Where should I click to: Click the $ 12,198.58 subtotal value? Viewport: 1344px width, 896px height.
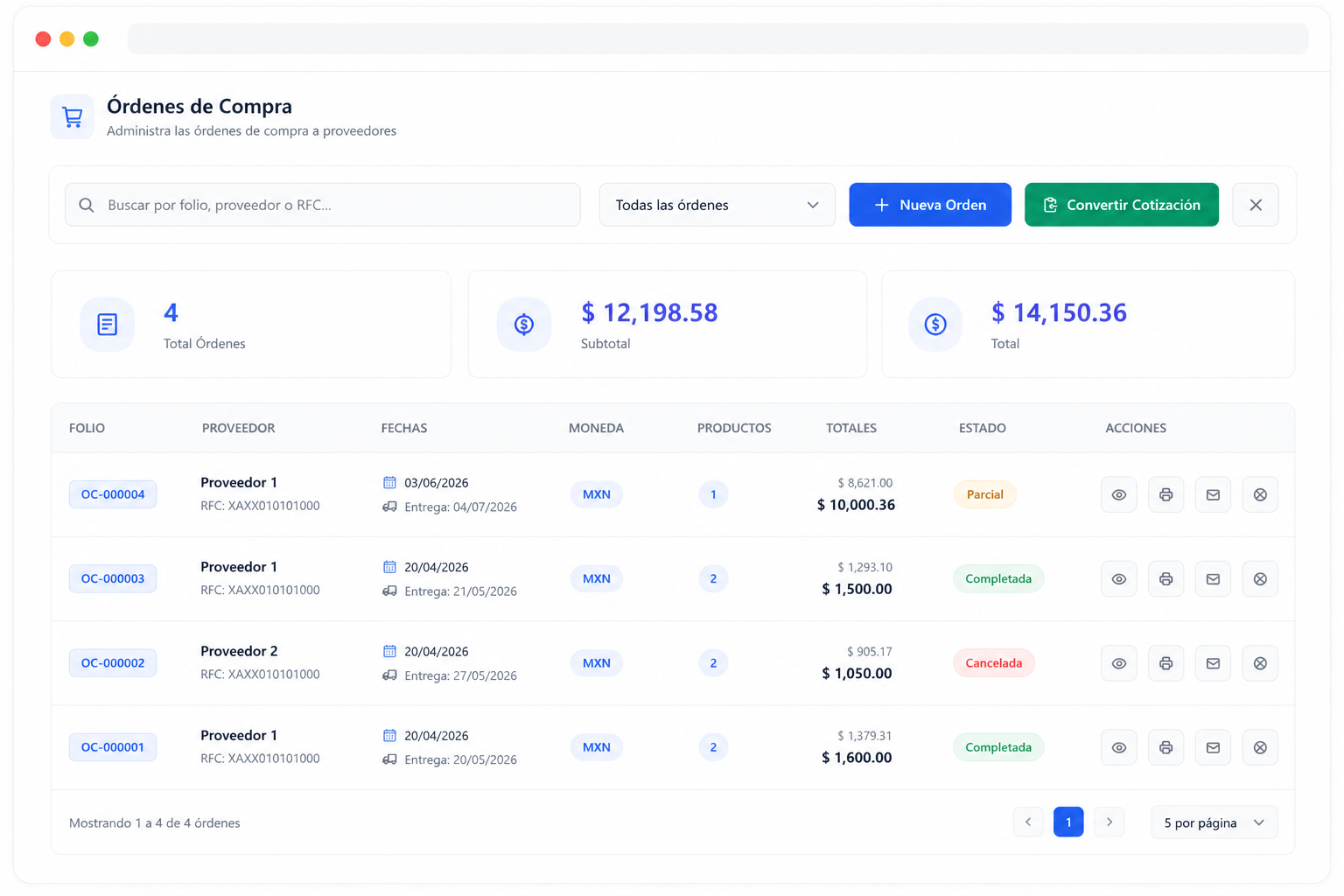pos(649,312)
